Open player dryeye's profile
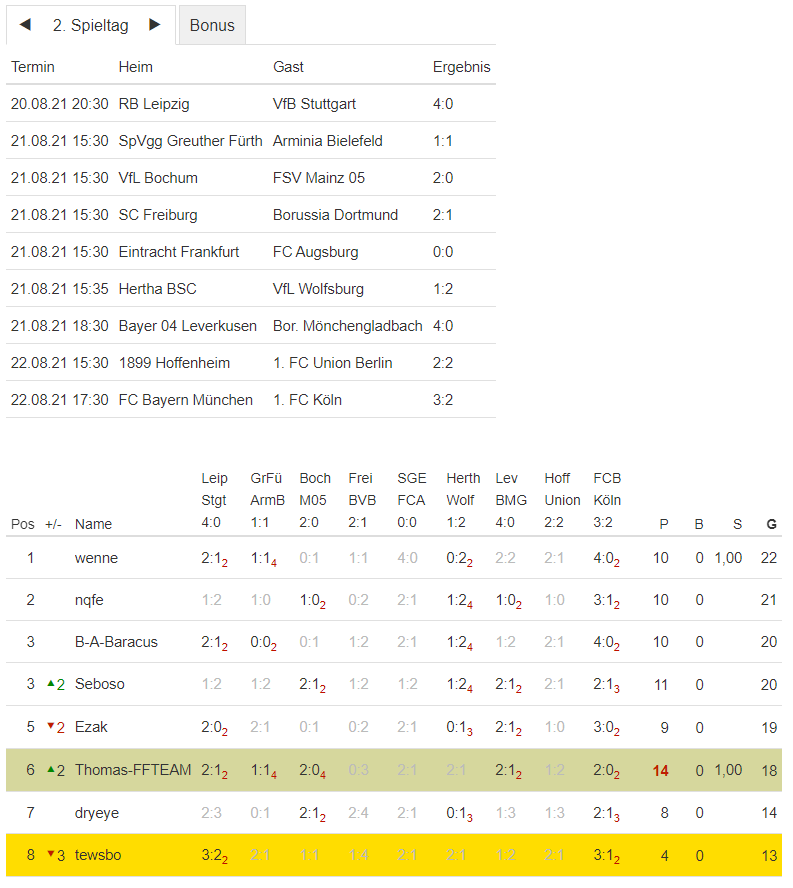This screenshot has width=793, height=888. (97, 813)
